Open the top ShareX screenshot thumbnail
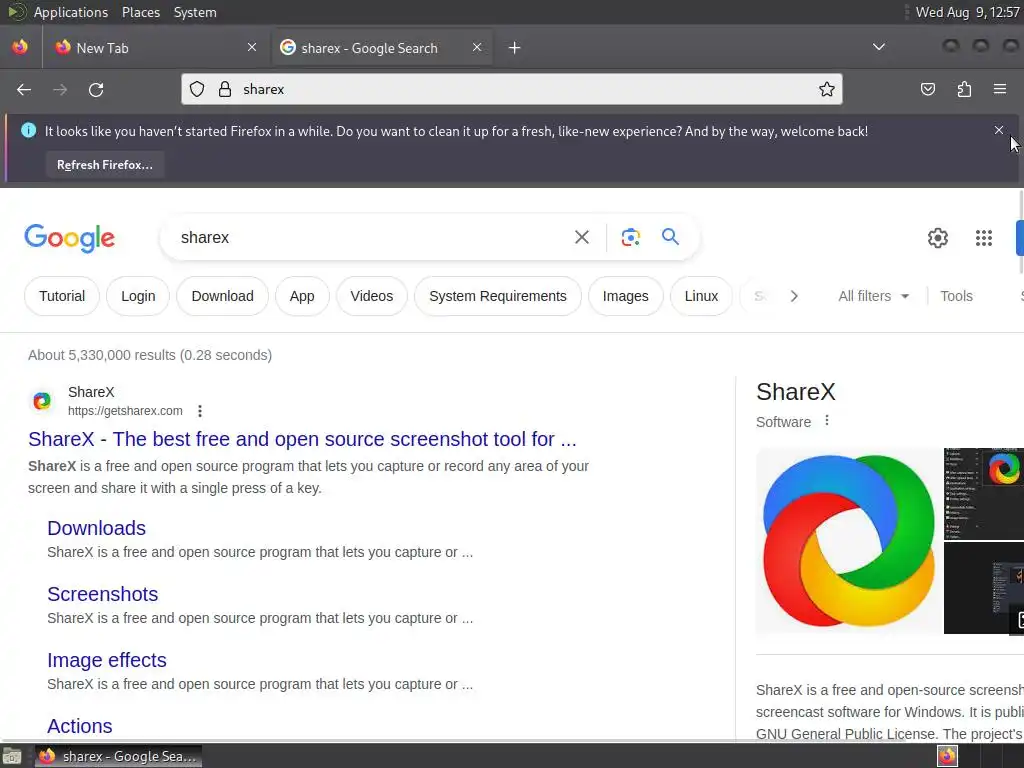 pyautogui.click(x=984, y=494)
